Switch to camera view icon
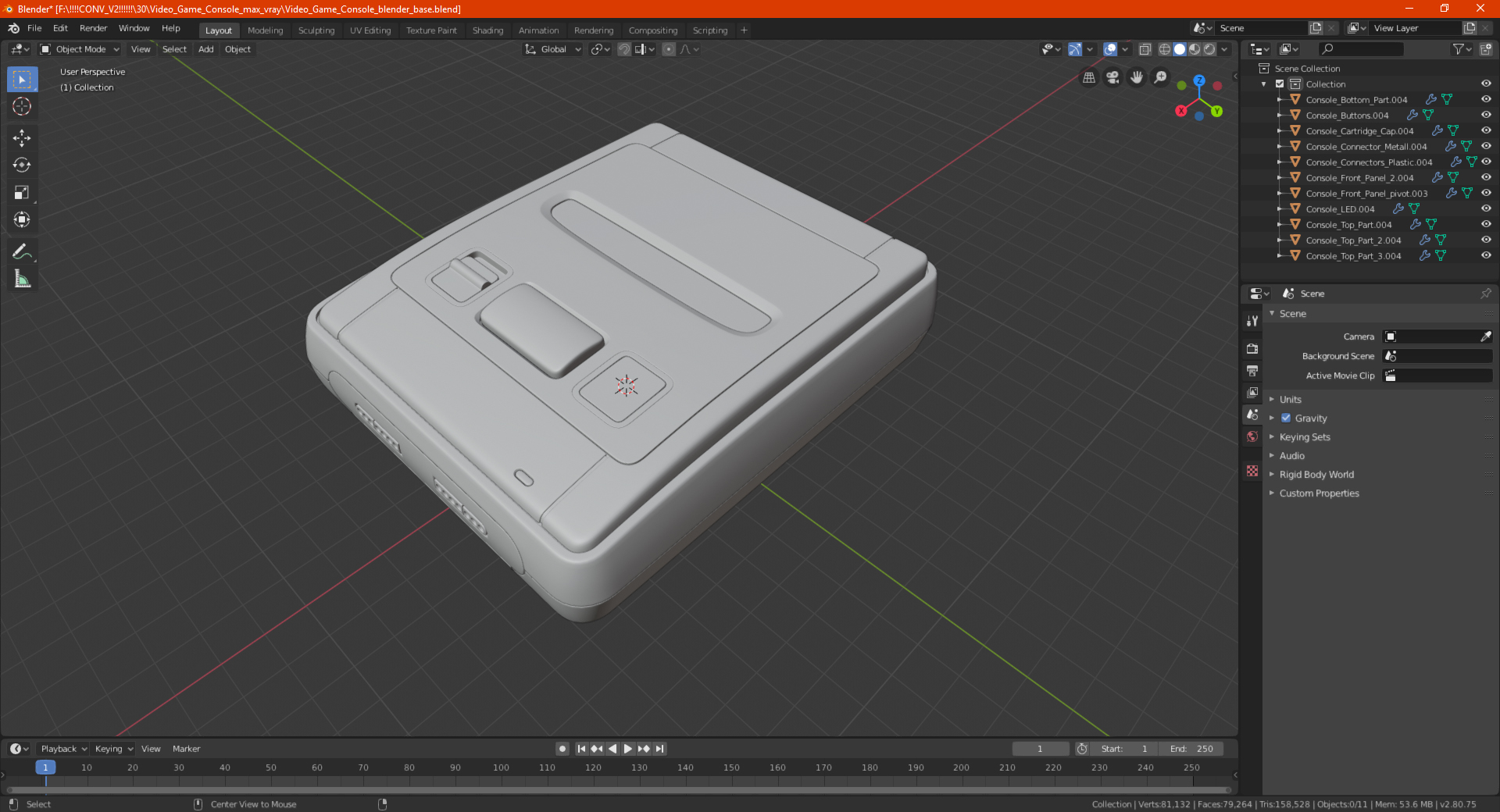This screenshot has height=812, width=1500. pyautogui.click(x=1113, y=77)
